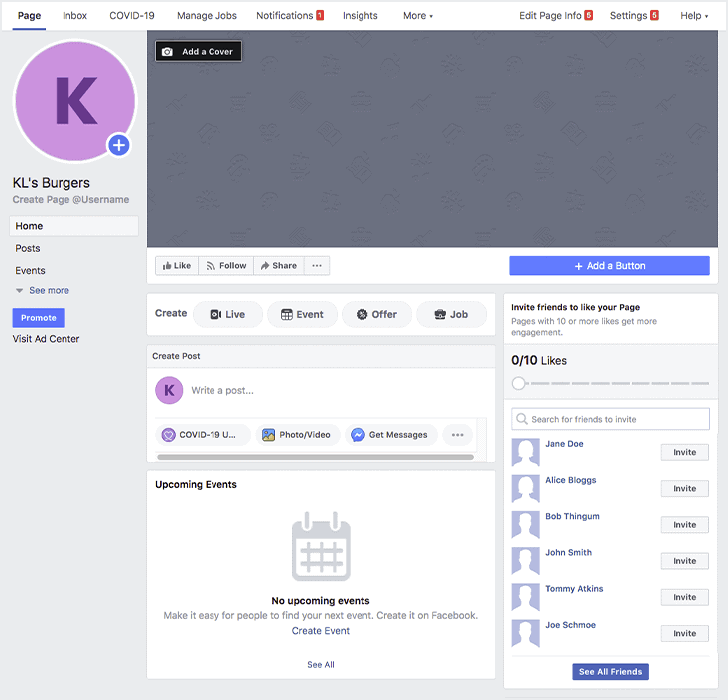The width and height of the screenshot is (728, 700).
Task: Go to Manage Jobs tab
Action: tap(207, 16)
